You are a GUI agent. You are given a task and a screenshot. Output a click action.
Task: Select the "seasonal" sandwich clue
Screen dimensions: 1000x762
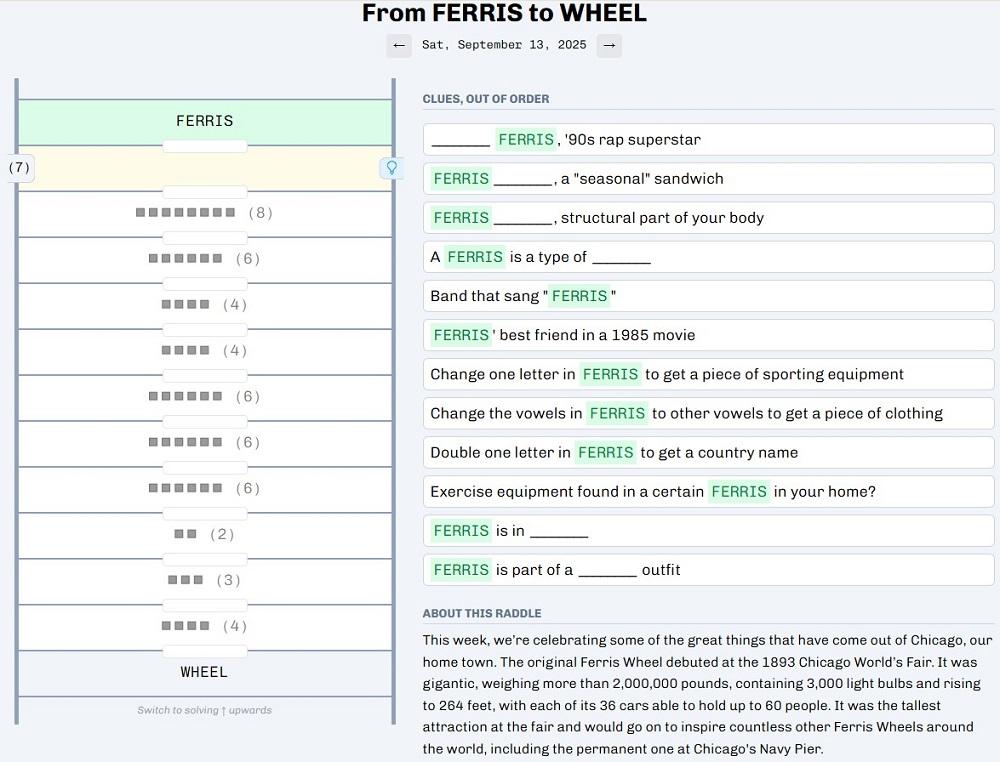[x=708, y=179]
